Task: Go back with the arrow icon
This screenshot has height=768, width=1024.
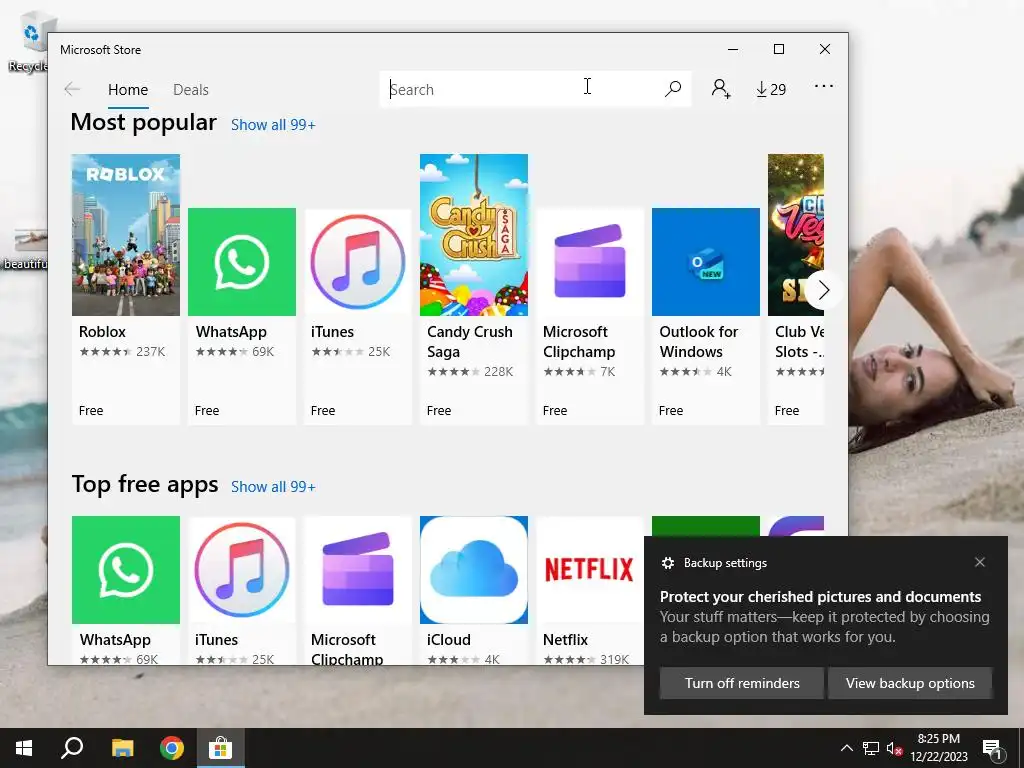Action: 72,89
